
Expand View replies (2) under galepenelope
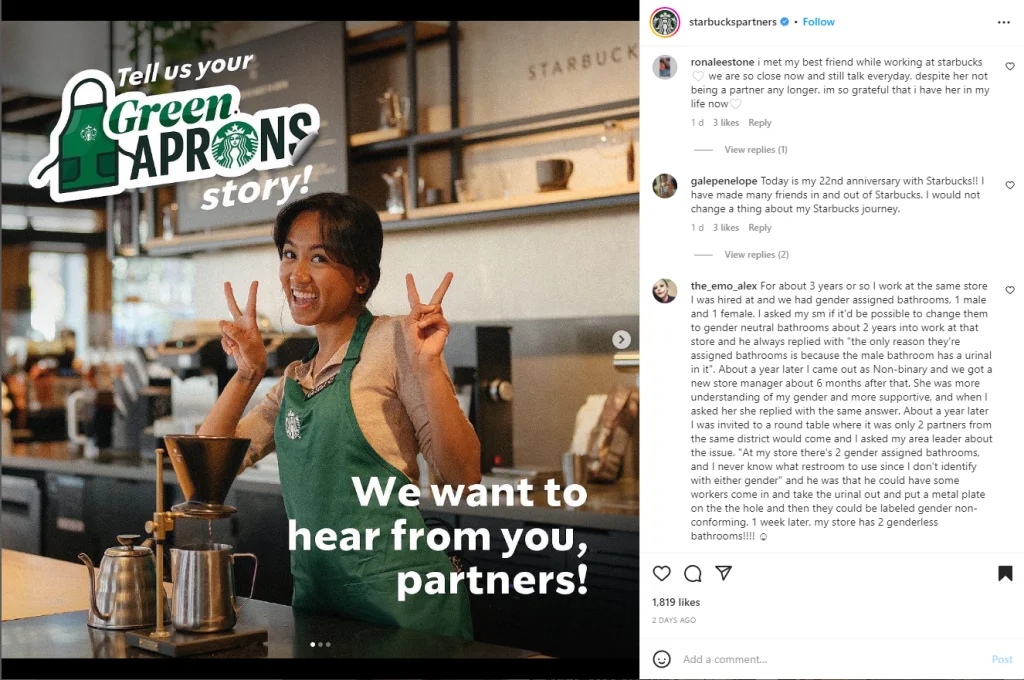coord(756,255)
